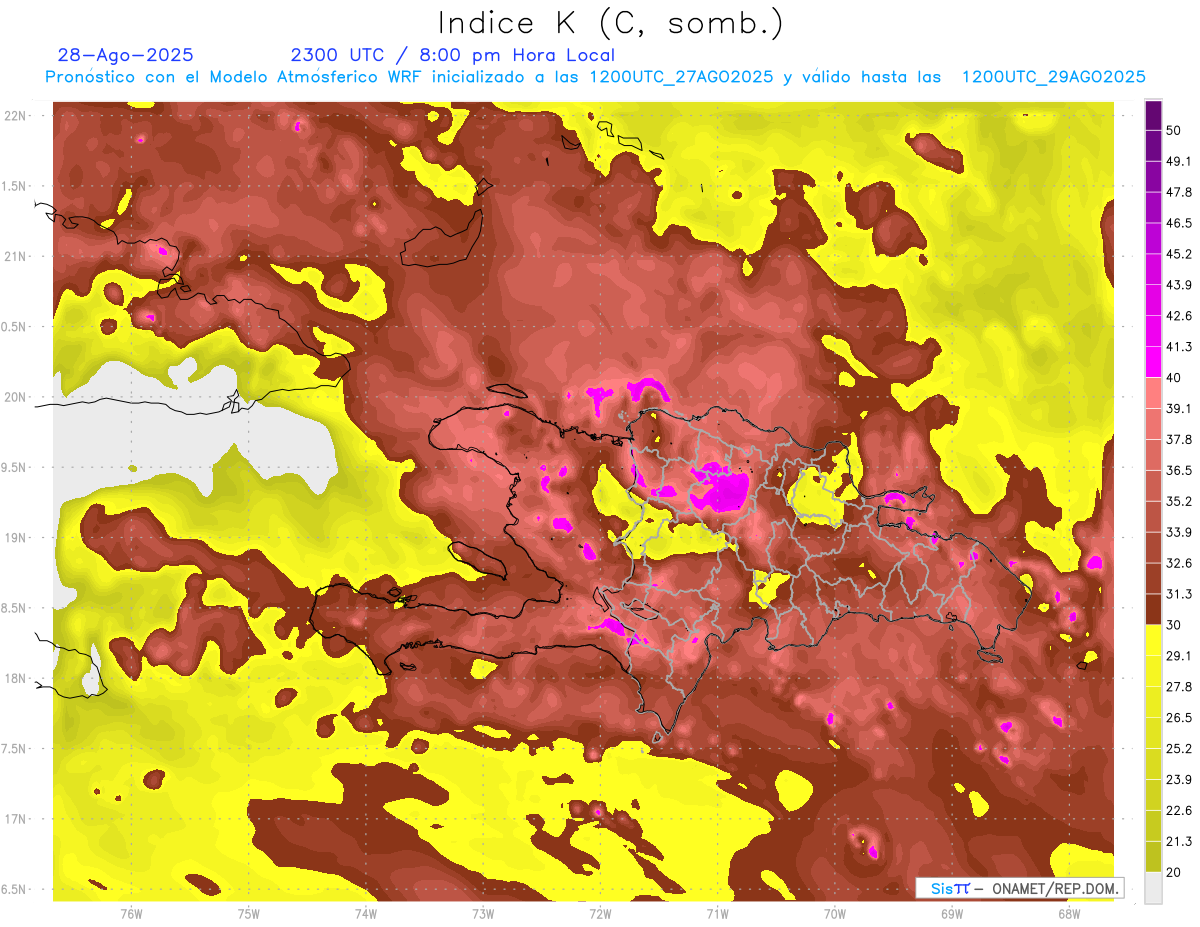Click the "70W" longitude axis label
This screenshot has width=1200, height=927.
(x=834, y=912)
